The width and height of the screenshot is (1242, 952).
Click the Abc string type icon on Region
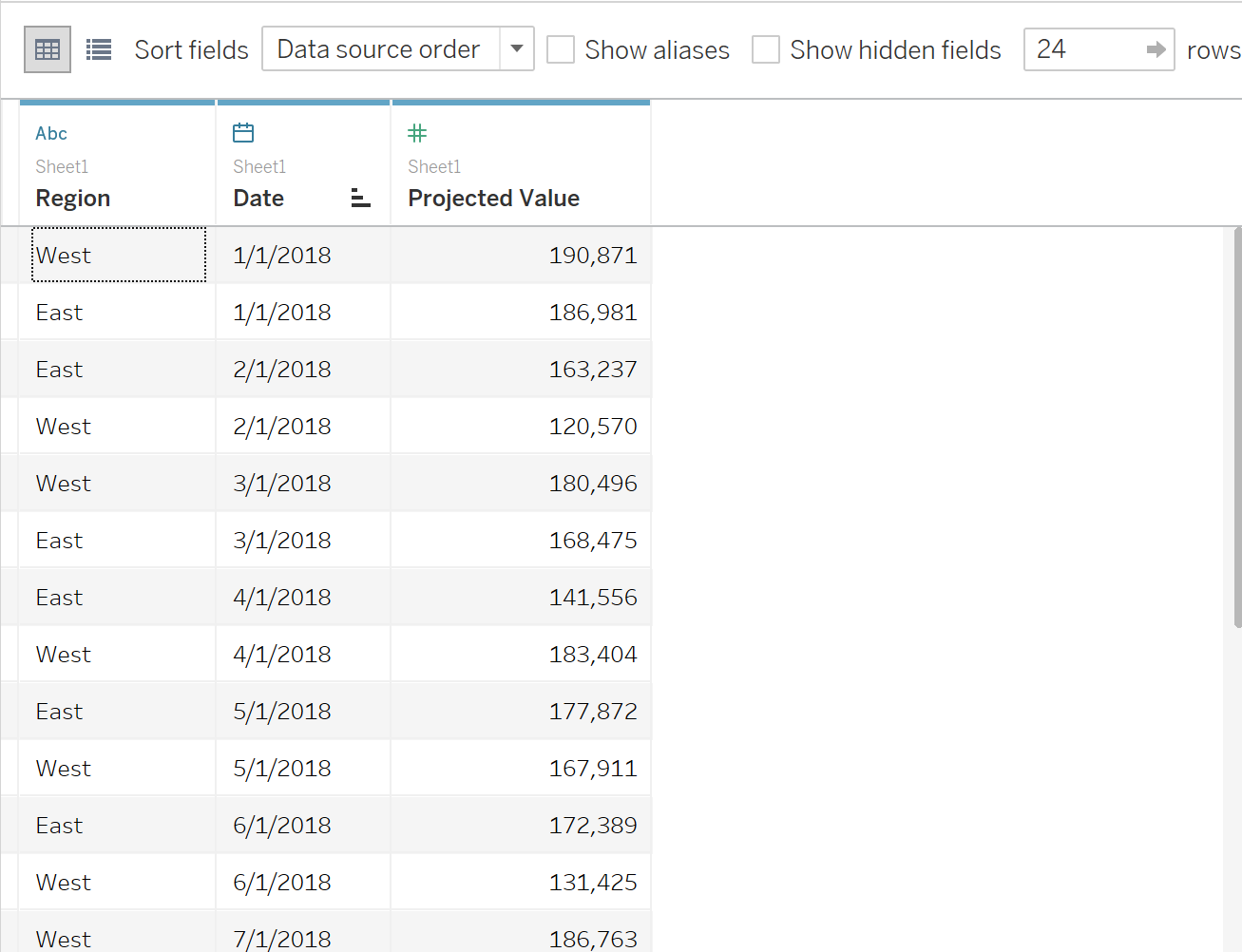51,133
